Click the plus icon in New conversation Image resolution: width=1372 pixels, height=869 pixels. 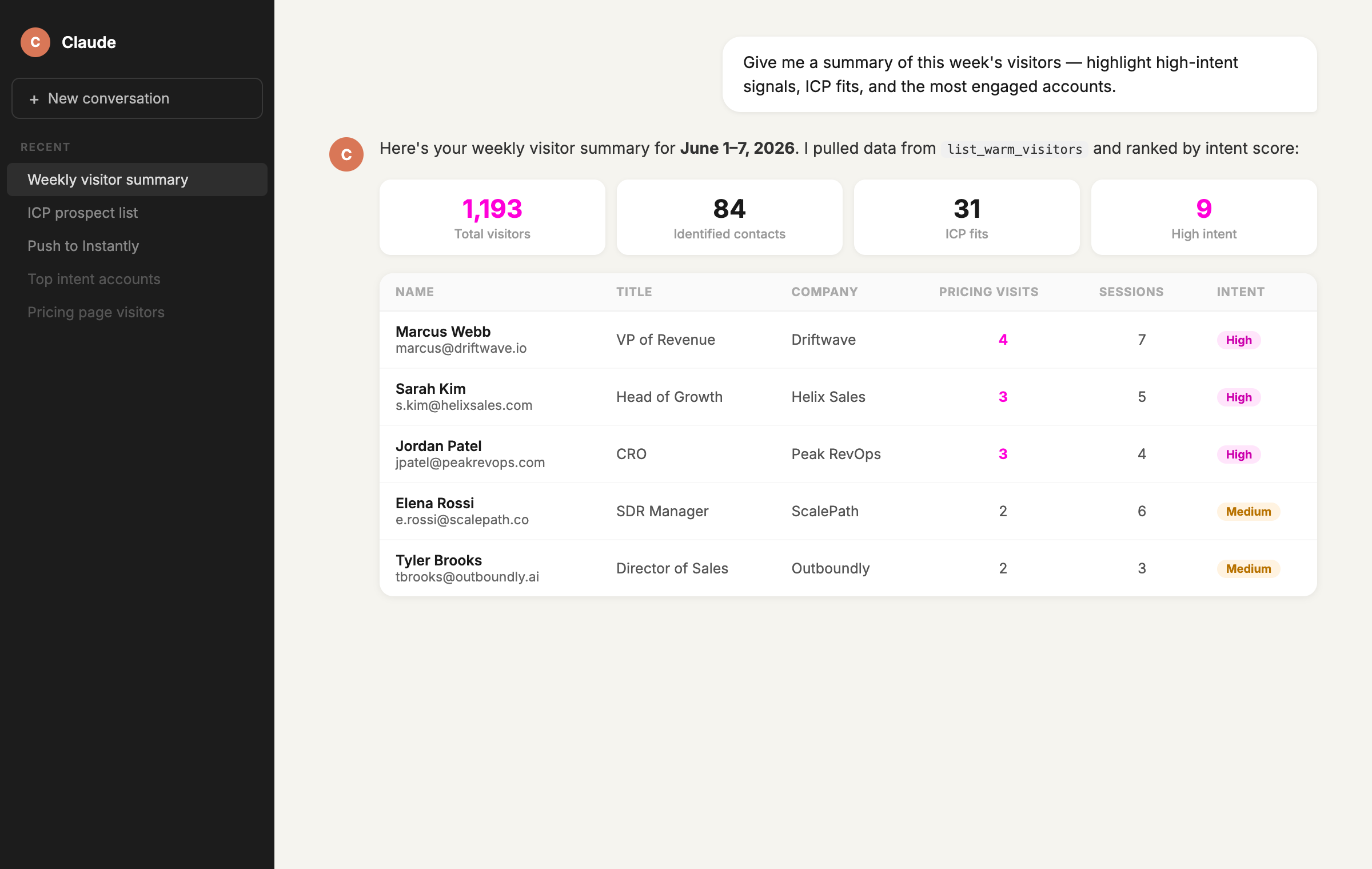click(34, 99)
